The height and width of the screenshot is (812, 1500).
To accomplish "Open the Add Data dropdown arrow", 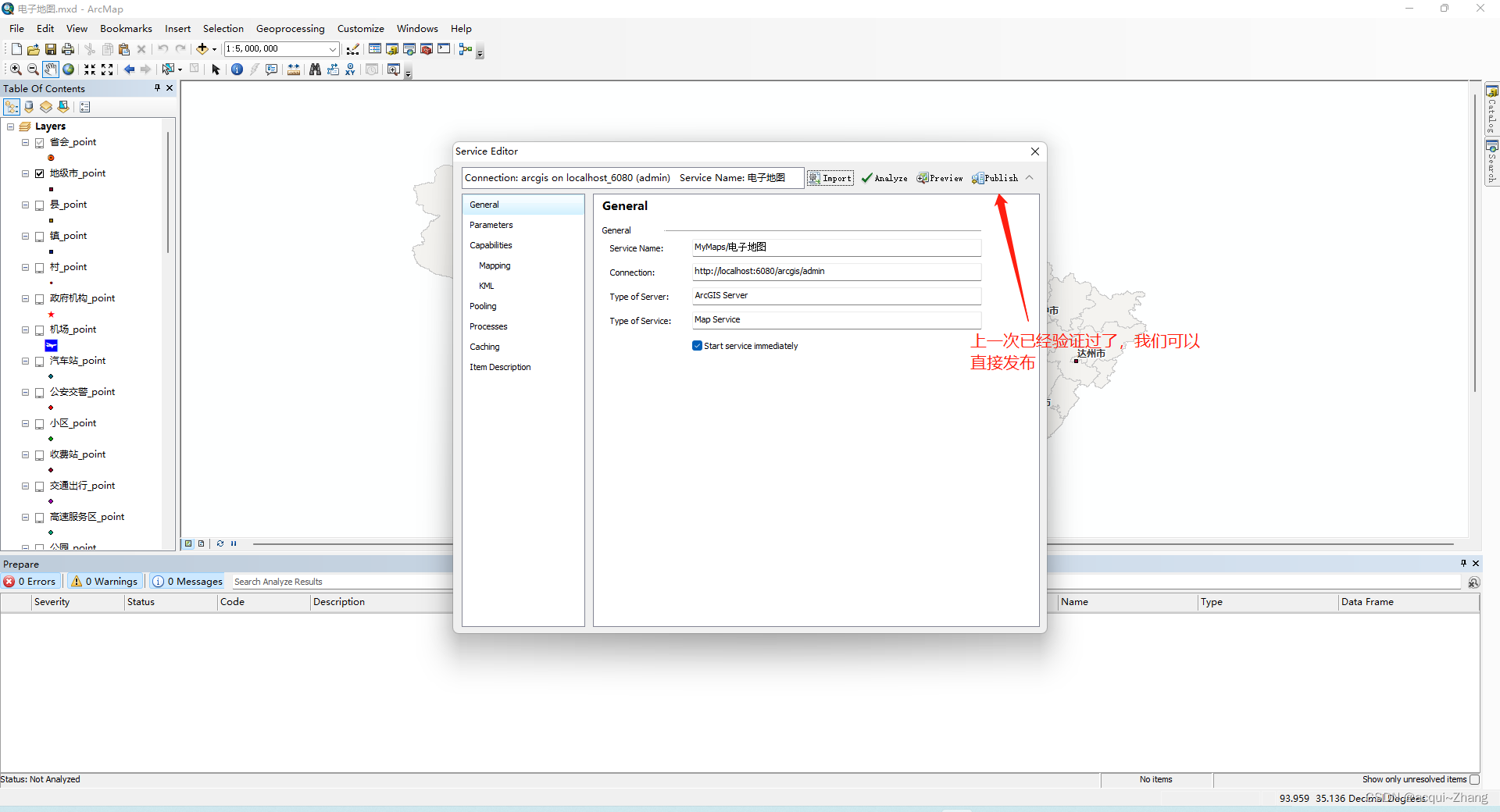I will (x=214, y=49).
